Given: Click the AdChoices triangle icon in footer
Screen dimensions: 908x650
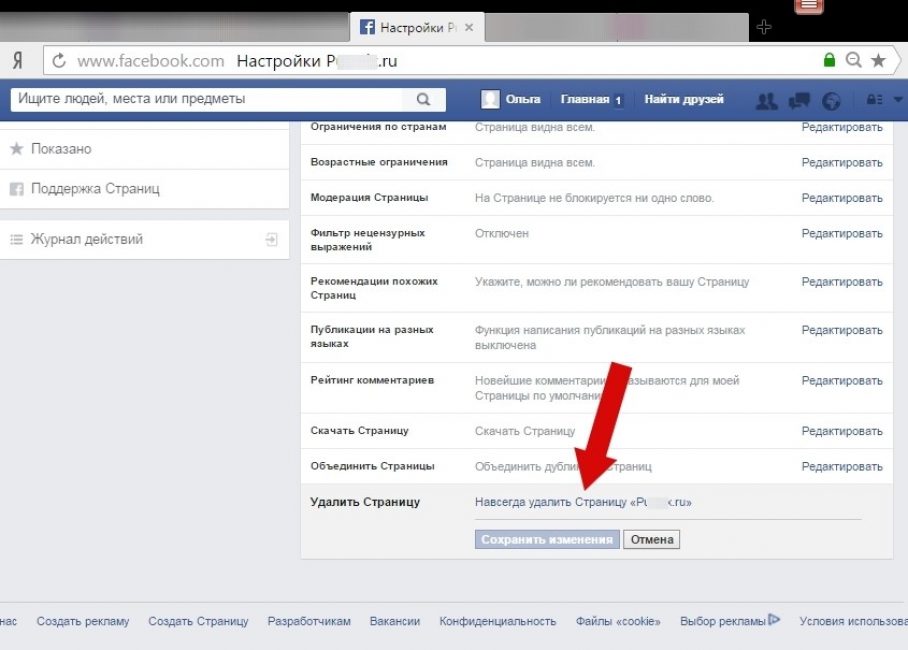Looking at the screenshot, I should [774, 619].
